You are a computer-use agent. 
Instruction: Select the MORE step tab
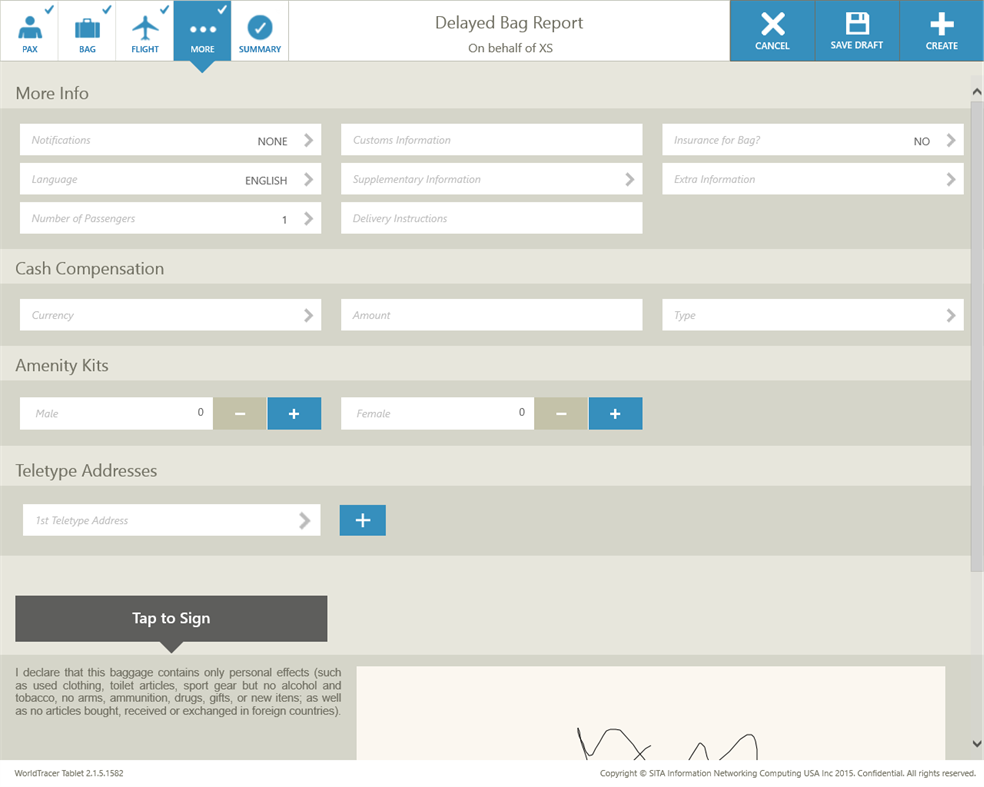pos(202,31)
